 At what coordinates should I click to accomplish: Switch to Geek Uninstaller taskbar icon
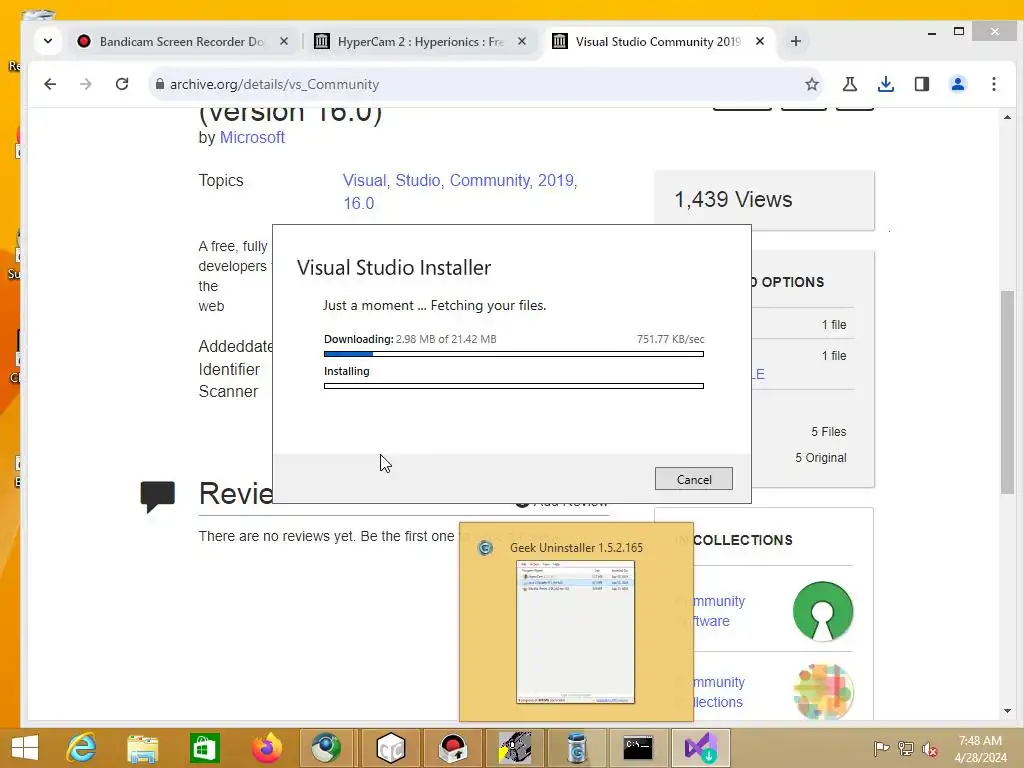pyautogui.click(x=576, y=748)
